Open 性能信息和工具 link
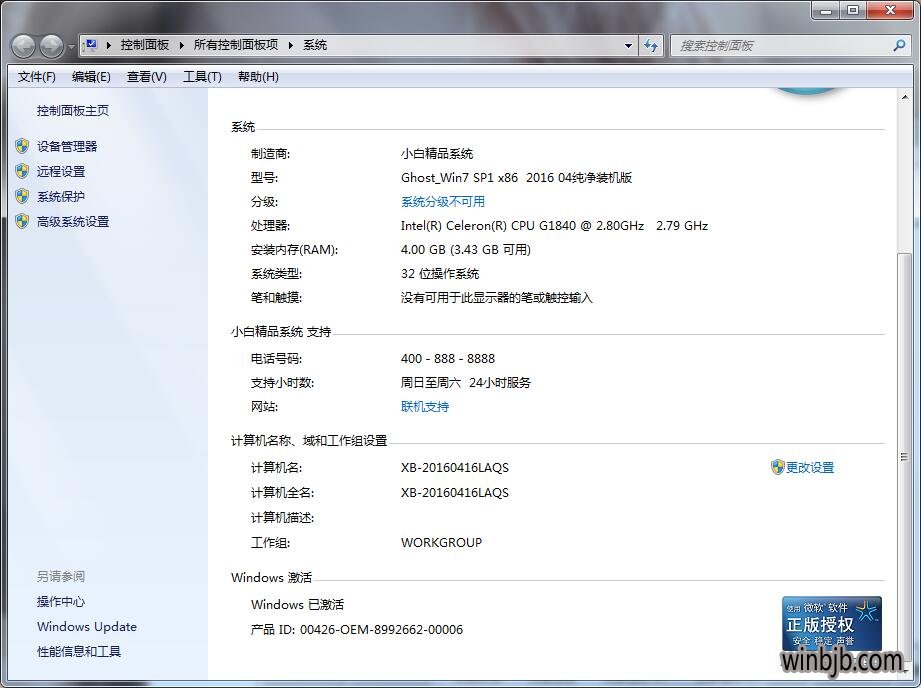Viewport: 921px width, 688px height. (x=79, y=652)
